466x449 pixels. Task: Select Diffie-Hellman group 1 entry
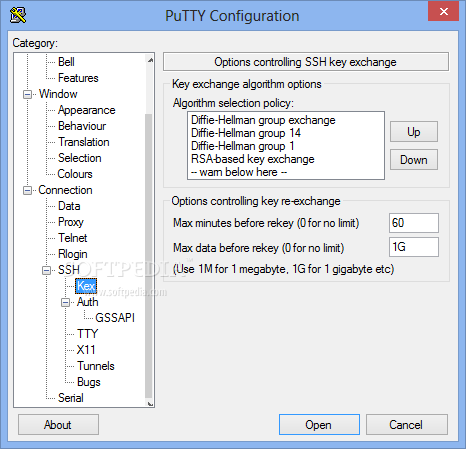[x=286, y=146]
